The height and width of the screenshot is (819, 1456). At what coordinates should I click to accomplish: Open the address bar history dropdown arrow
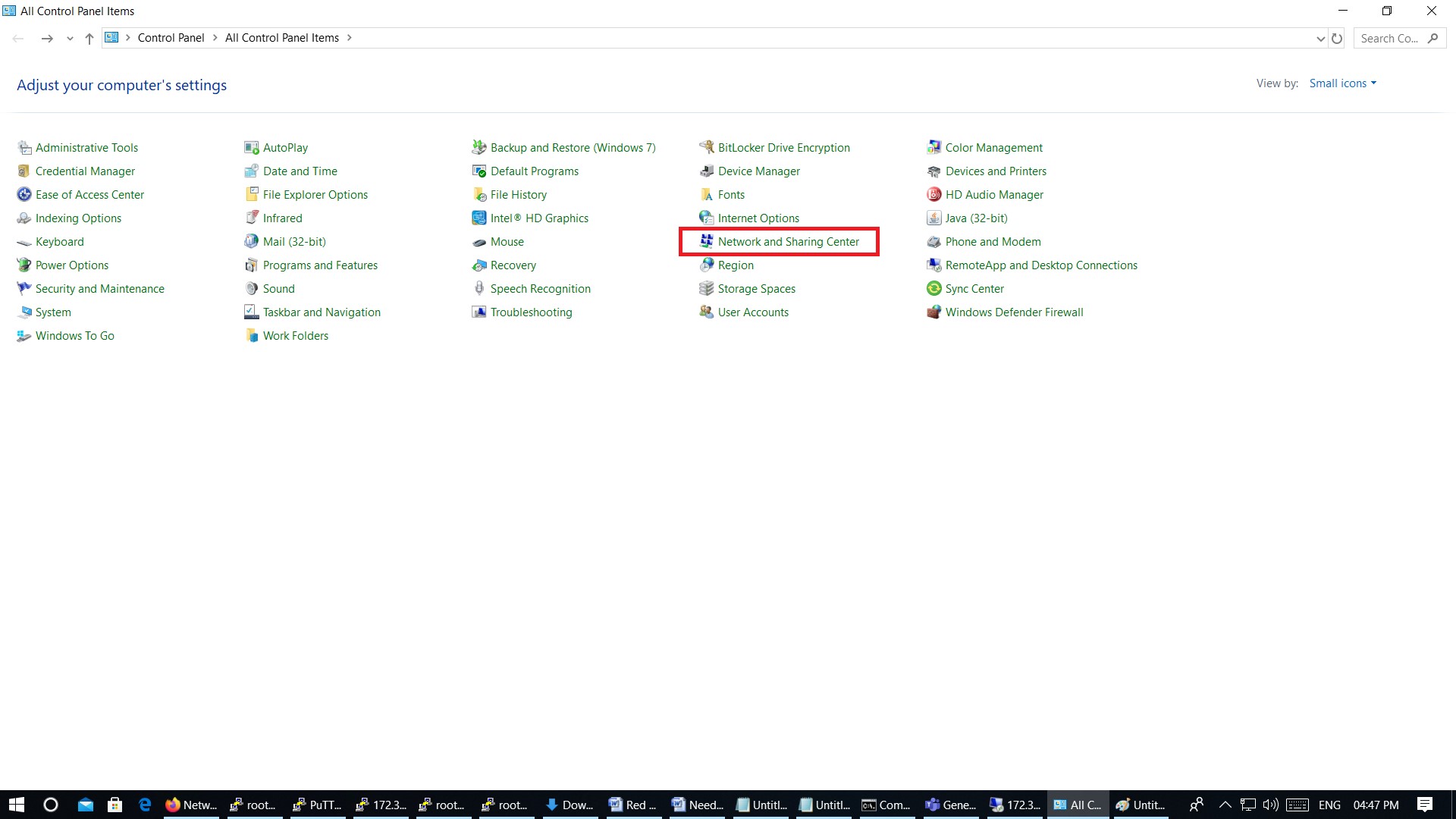1320,39
